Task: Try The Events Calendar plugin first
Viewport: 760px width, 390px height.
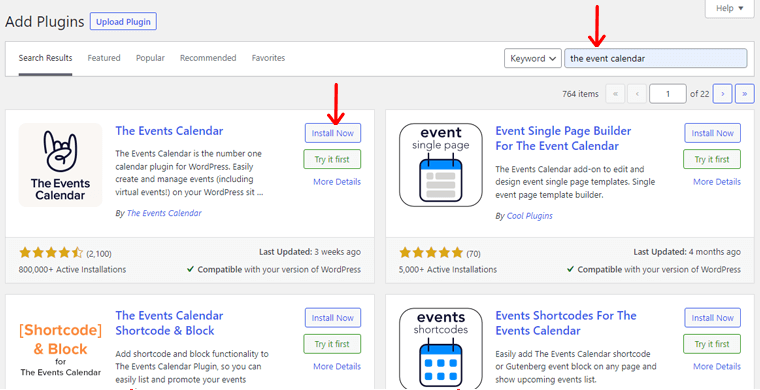Action: click(332, 159)
